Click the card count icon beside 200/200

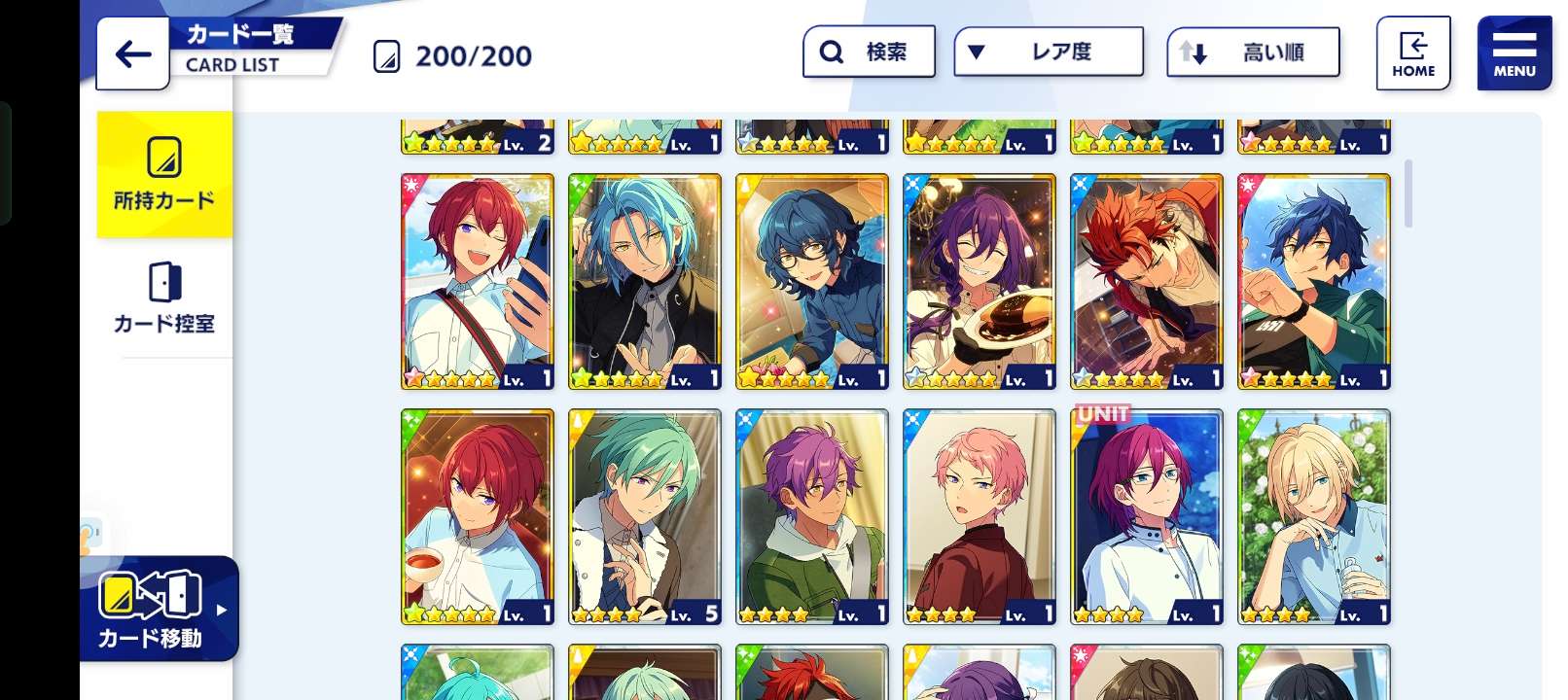(x=386, y=56)
